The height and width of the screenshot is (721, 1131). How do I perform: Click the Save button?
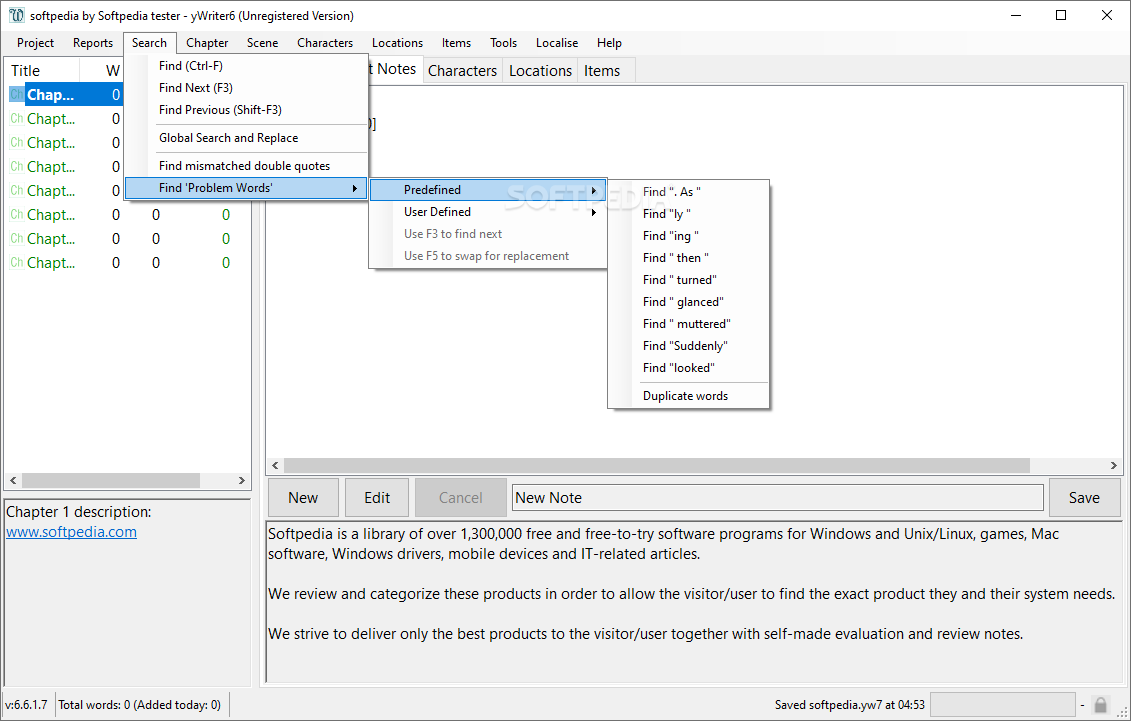pyautogui.click(x=1084, y=497)
